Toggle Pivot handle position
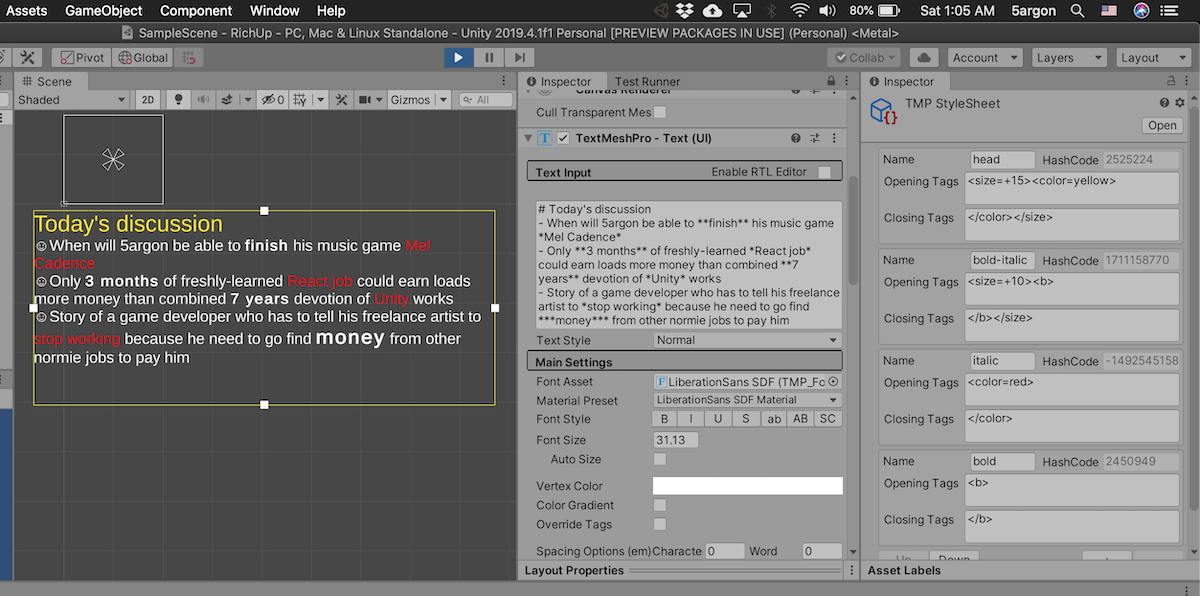 coord(81,58)
